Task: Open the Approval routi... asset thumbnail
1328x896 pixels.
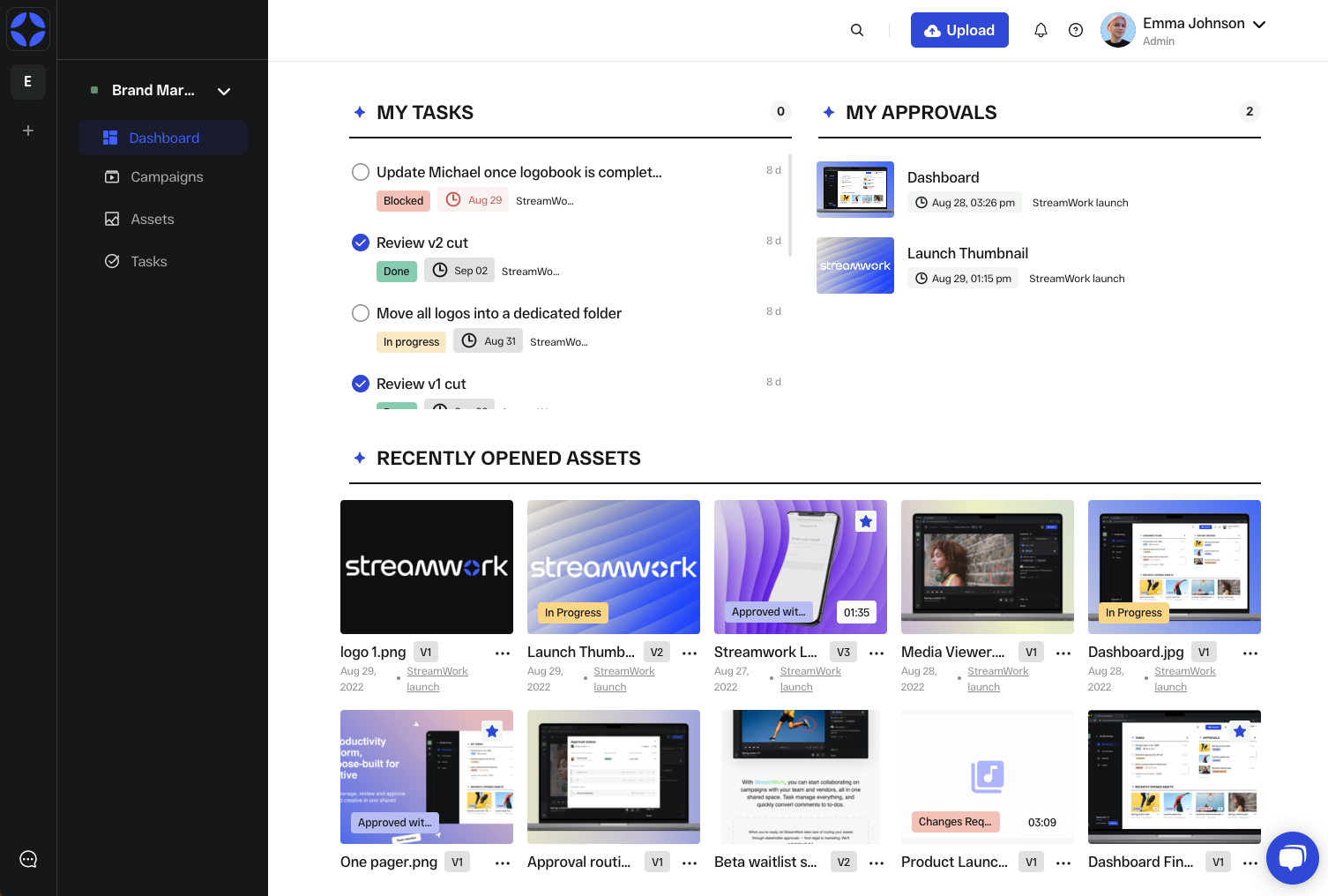Action: point(614,777)
